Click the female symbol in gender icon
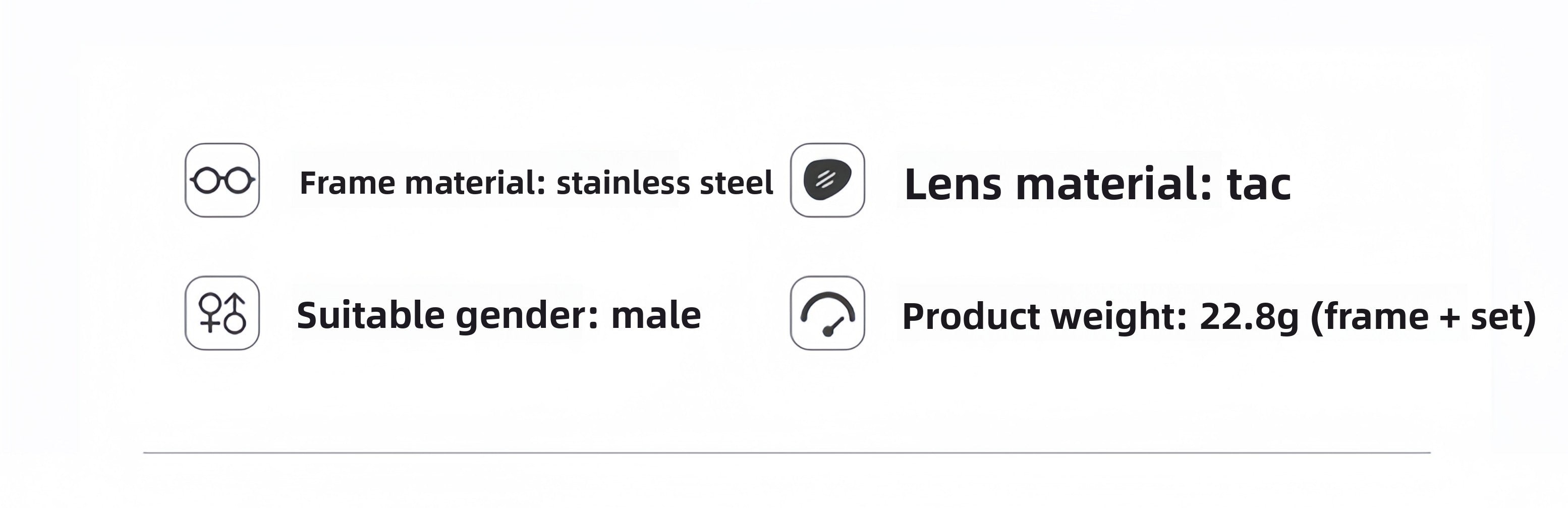The height and width of the screenshot is (508, 1568). pos(210,313)
